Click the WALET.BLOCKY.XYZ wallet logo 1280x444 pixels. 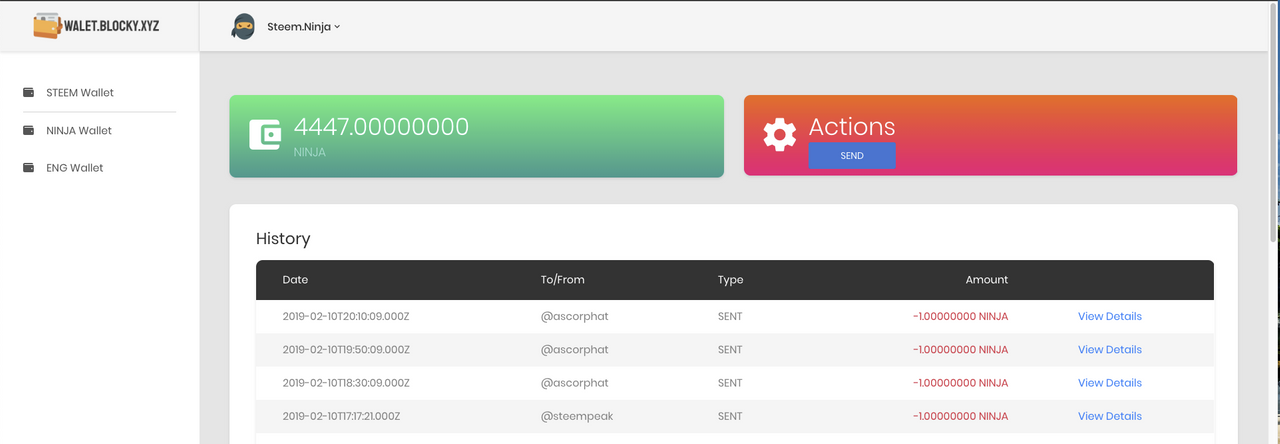pos(96,25)
